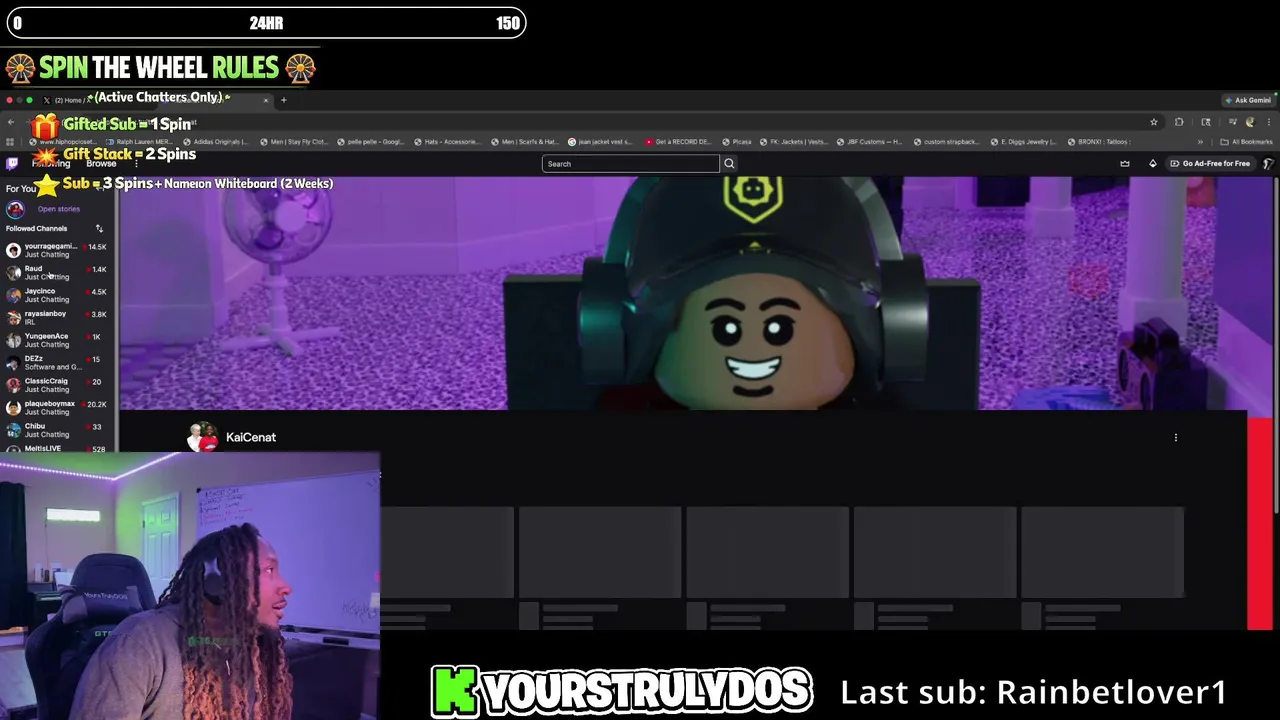The width and height of the screenshot is (1280, 720).
Task: Open the Ralph Lauren bookmark
Action: click(x=139, y=142)
